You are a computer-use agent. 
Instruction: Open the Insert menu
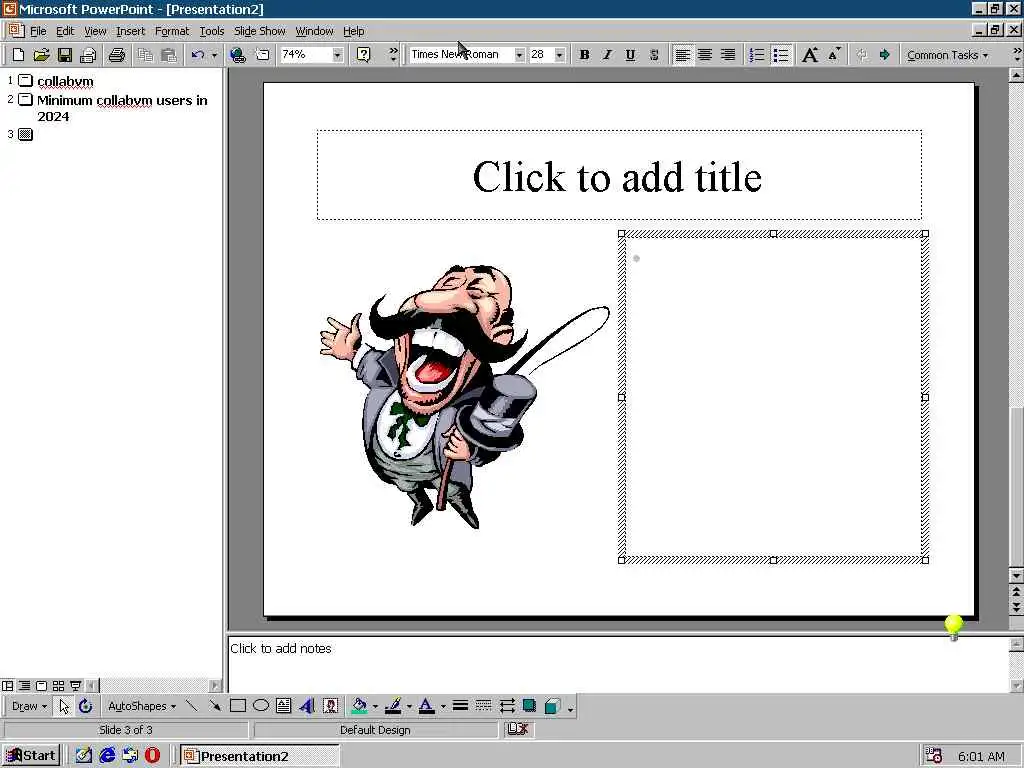coord(131,31)
